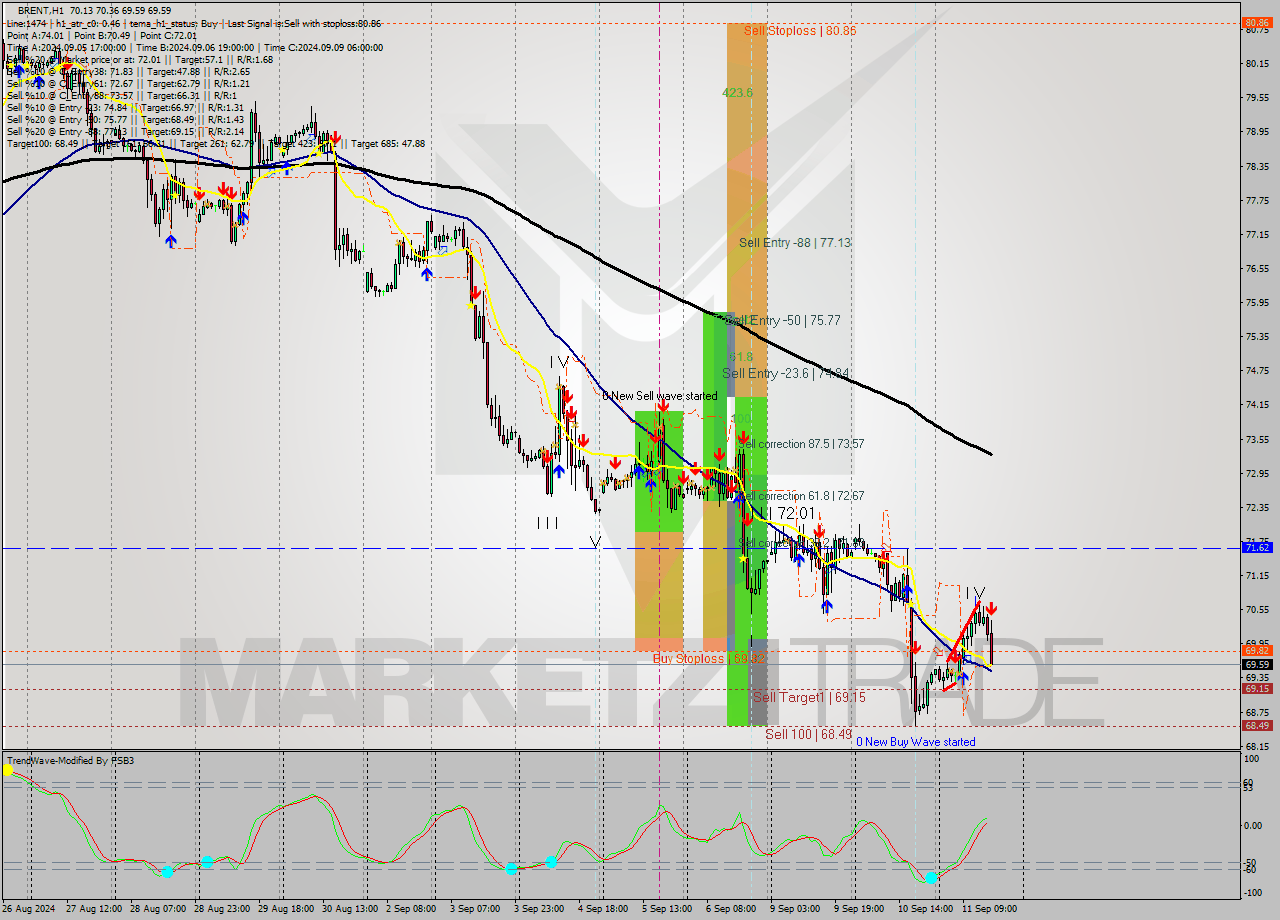Click the '0 New Sell wave started' annotation

click(660, 396)
